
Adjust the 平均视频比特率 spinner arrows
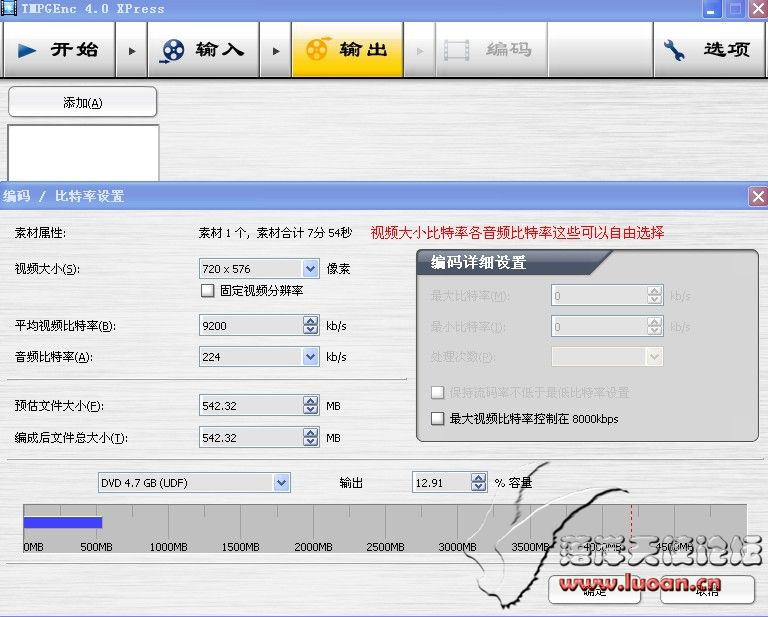[311, 326]
